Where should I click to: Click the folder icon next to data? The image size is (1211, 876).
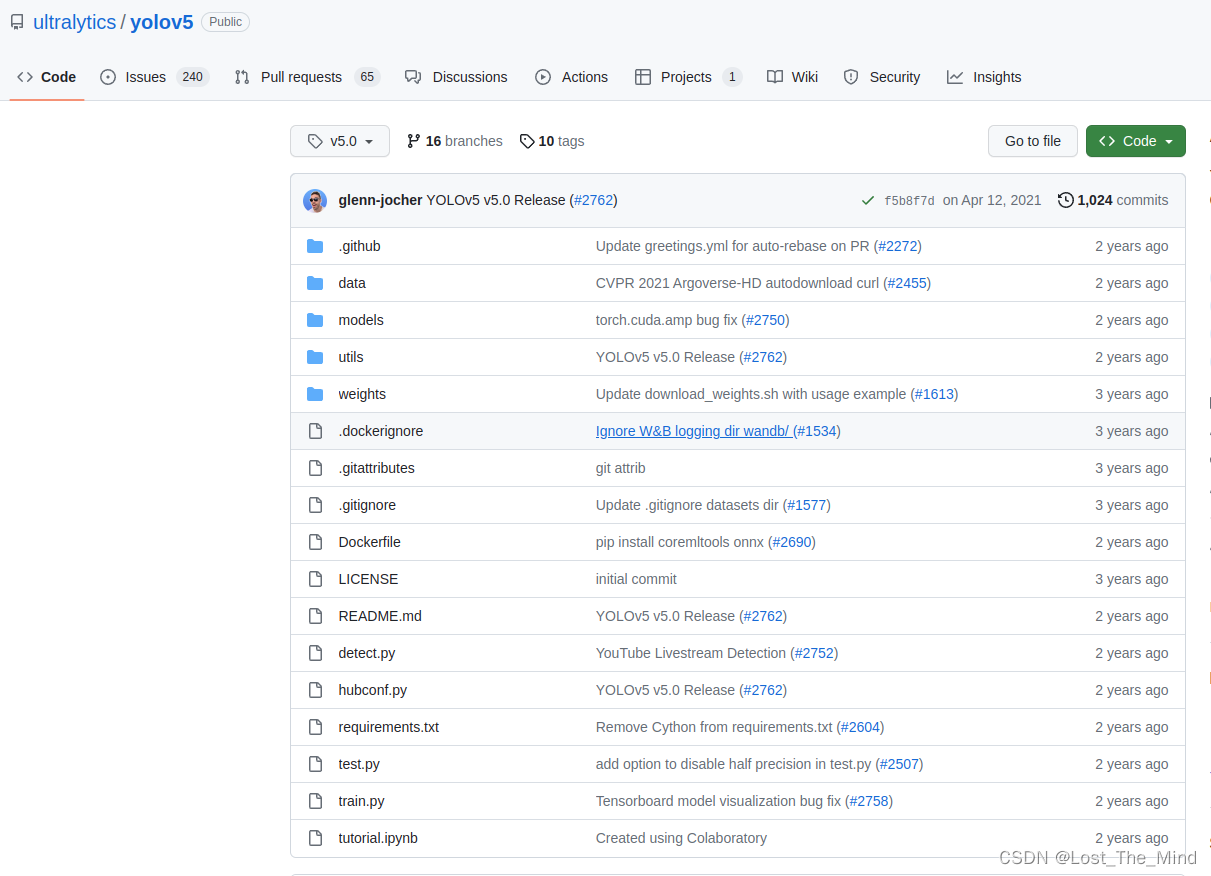[x=315, y=283]
